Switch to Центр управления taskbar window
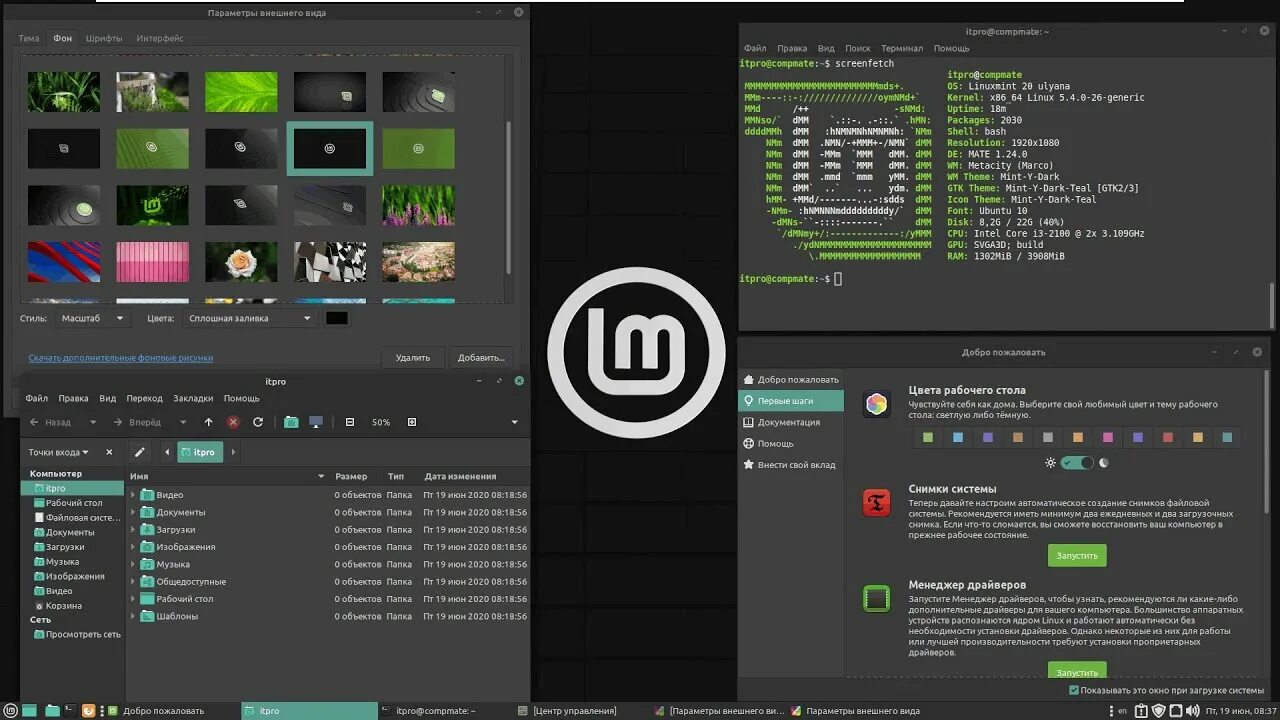 [x=575, y=711]
